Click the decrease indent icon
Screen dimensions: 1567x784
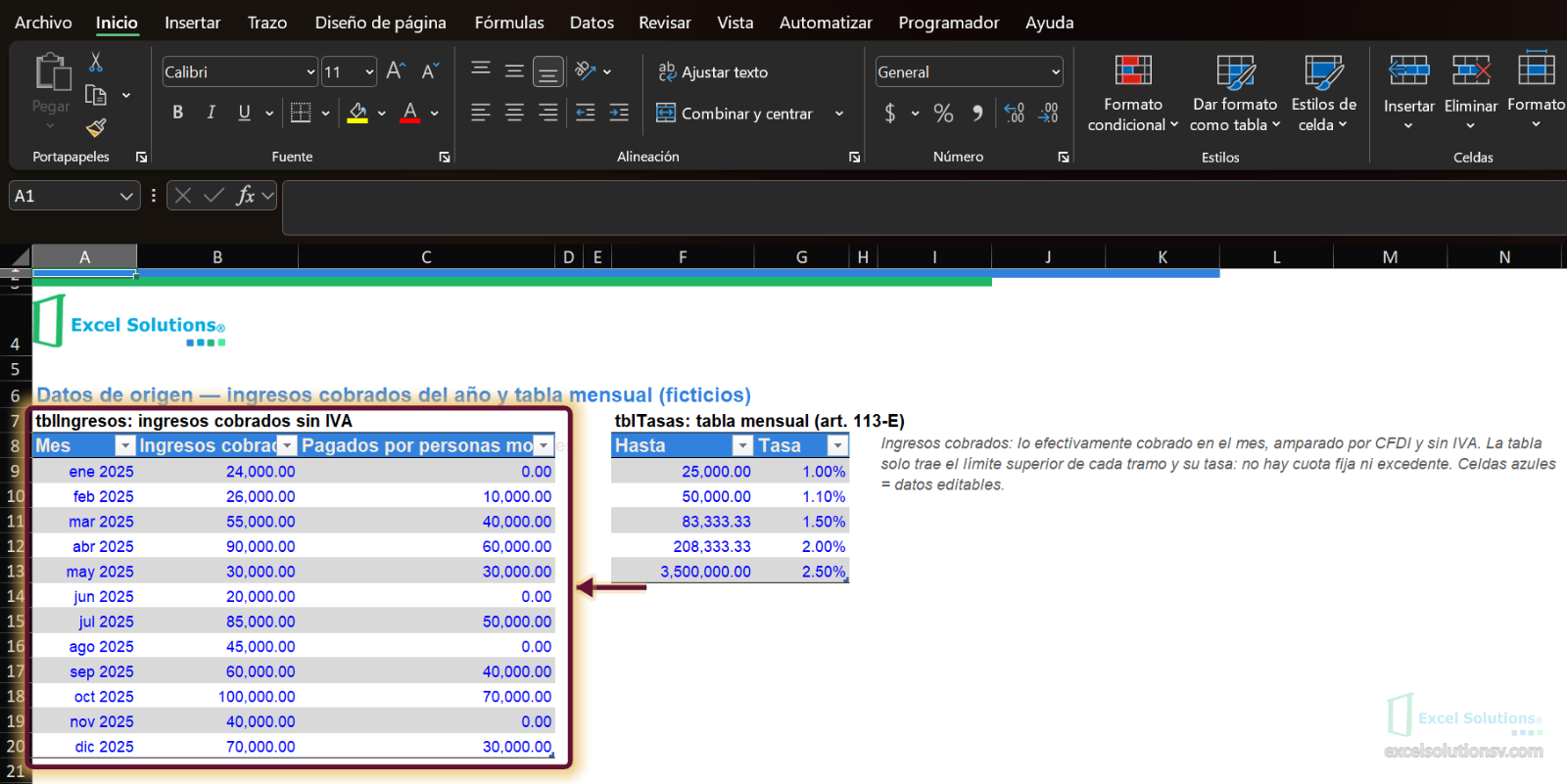pyautogui.click(x=586, y=113)
